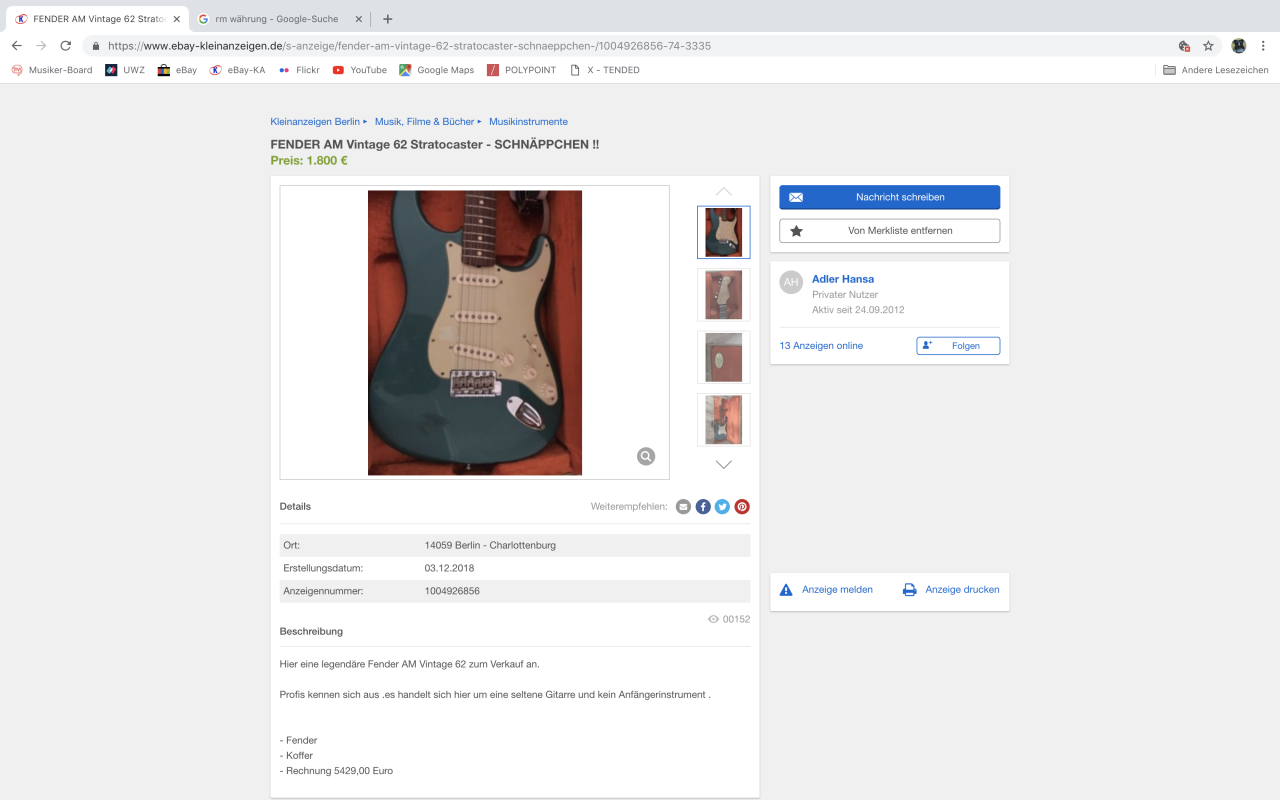
Task: Open the eBay-KA bookmark
Action: tap(238, 70)
